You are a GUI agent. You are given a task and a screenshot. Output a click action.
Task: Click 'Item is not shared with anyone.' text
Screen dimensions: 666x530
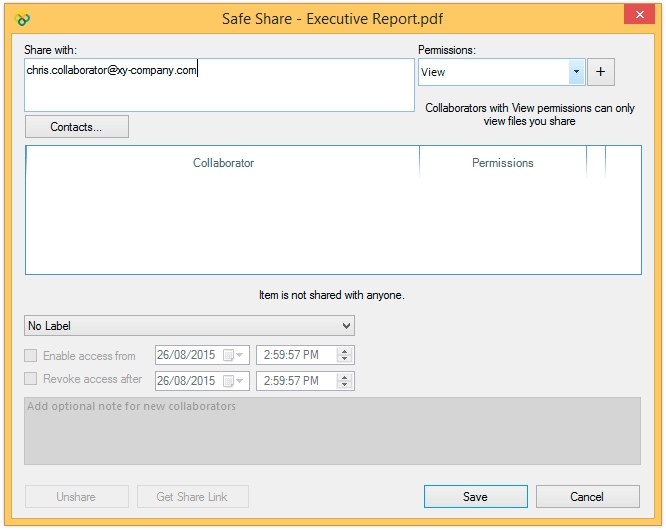tap(332, 295)
